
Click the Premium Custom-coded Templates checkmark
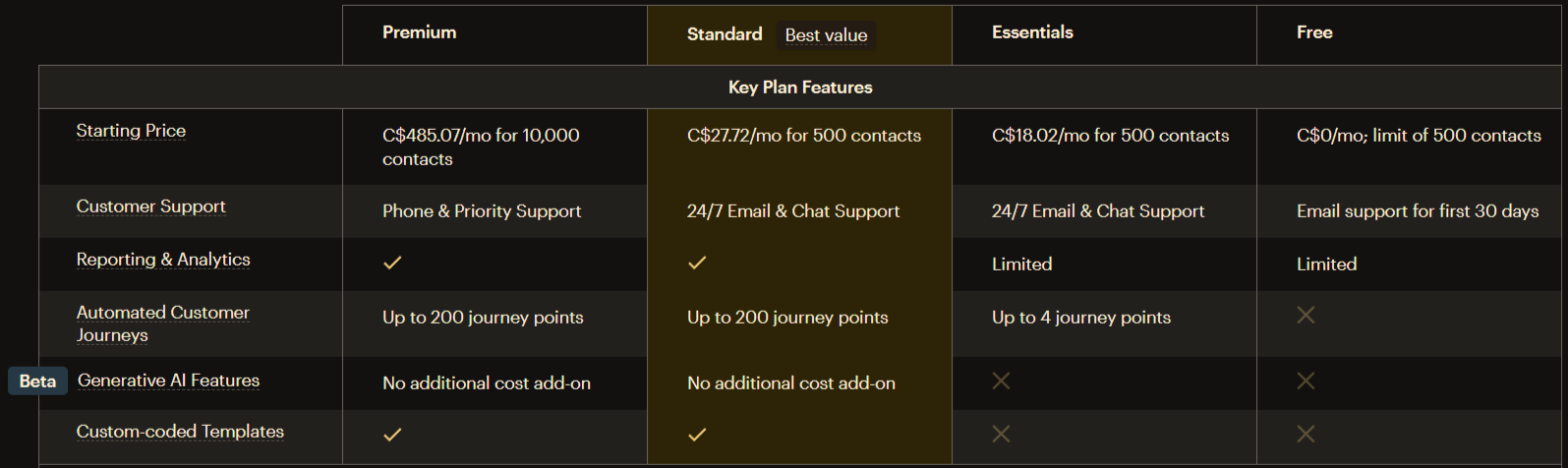(392, 435)
